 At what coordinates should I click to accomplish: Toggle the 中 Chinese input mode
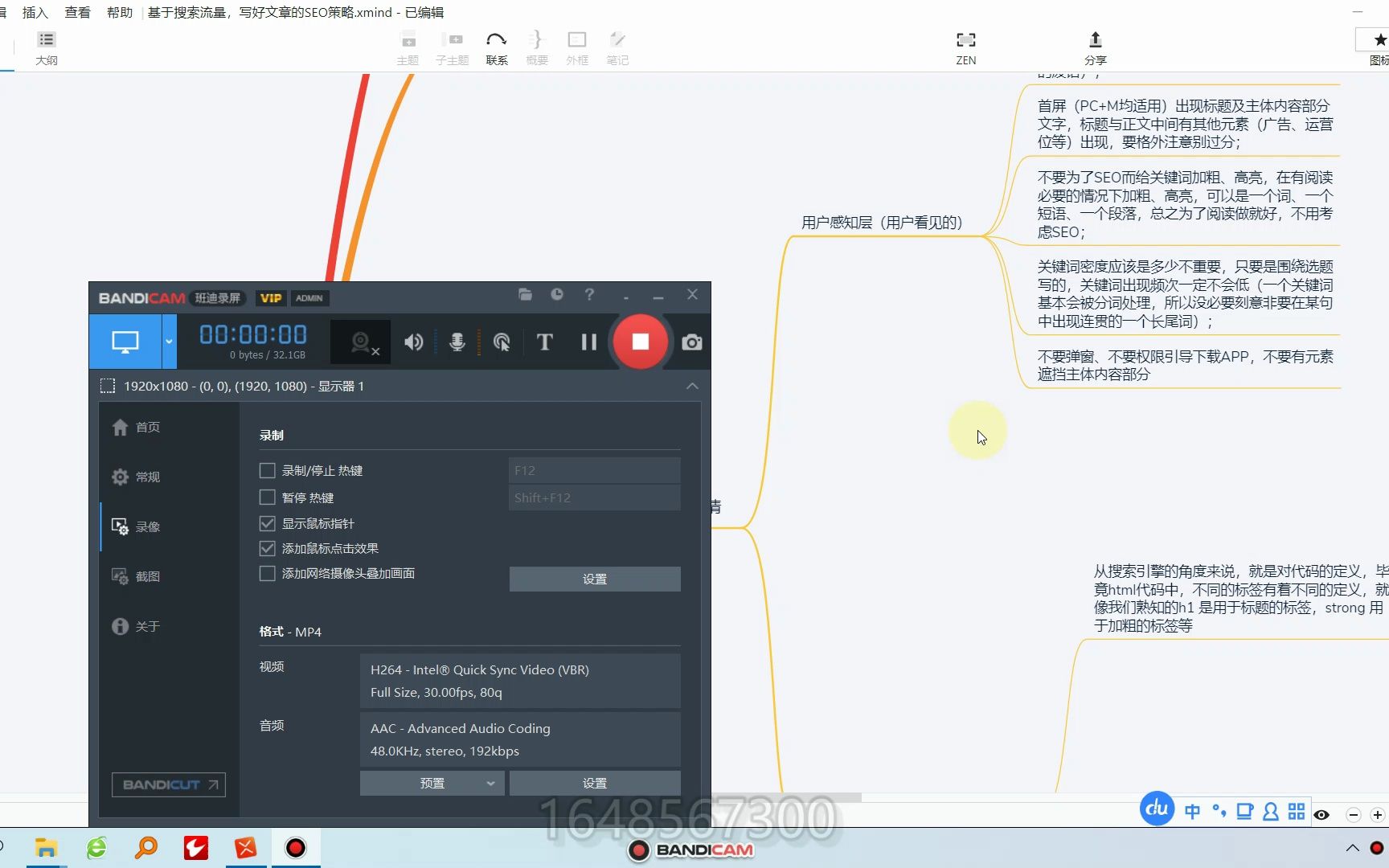pos(1193,812)
